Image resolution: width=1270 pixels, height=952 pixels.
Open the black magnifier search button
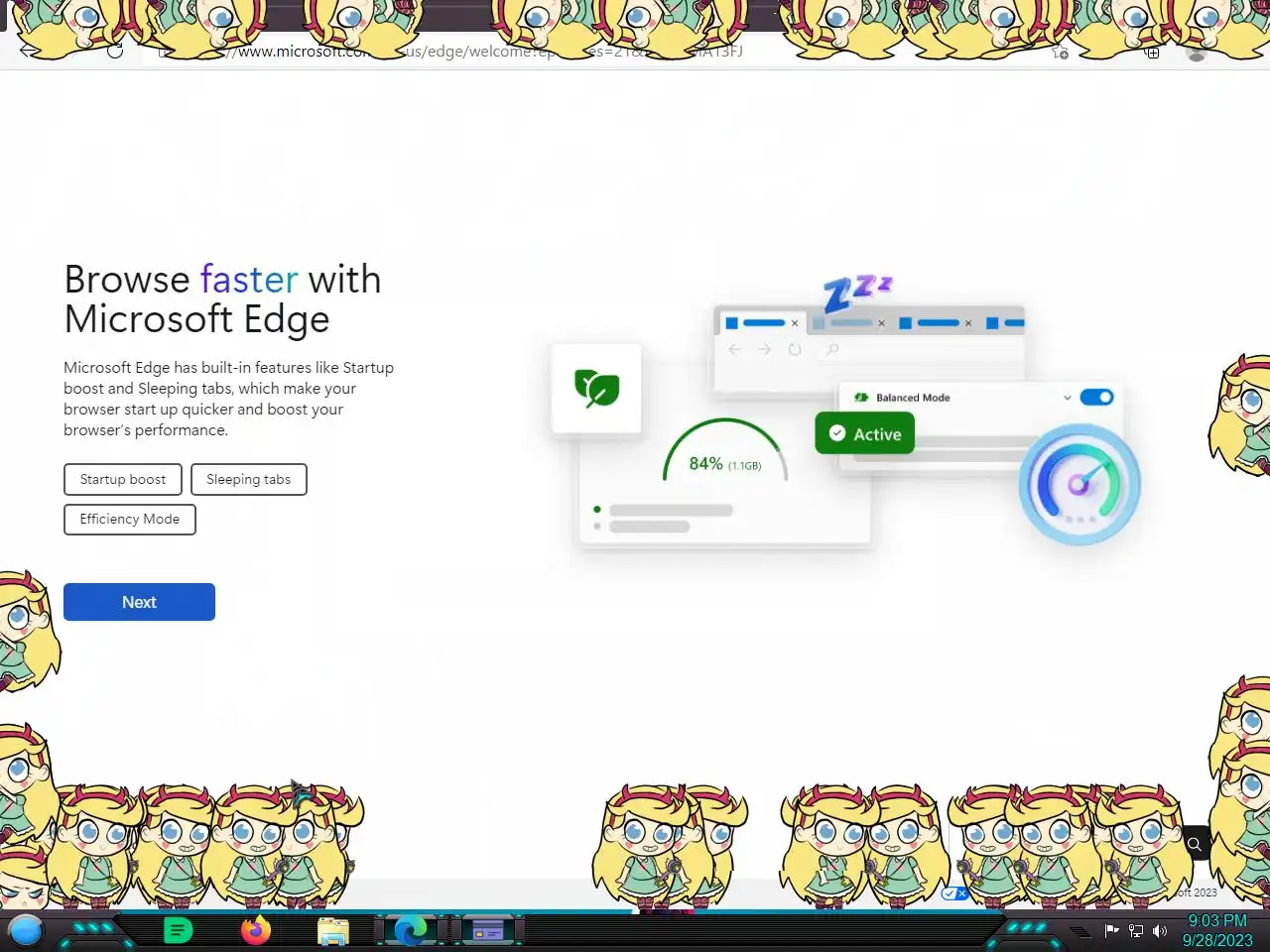(x=1195, y=845)
